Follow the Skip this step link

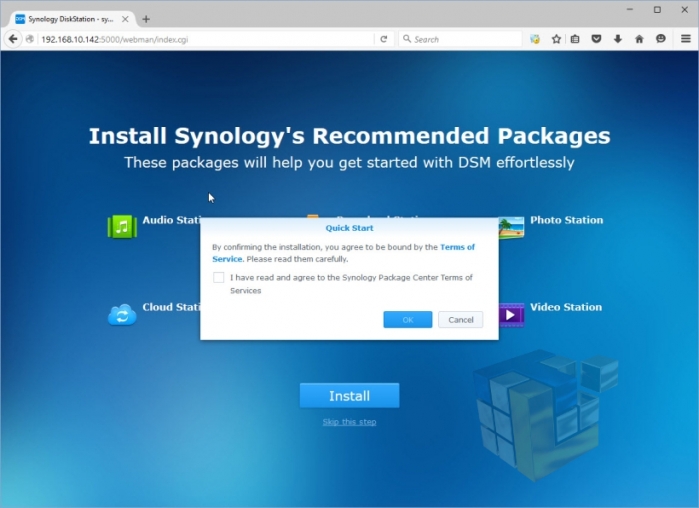click(350, 422)
